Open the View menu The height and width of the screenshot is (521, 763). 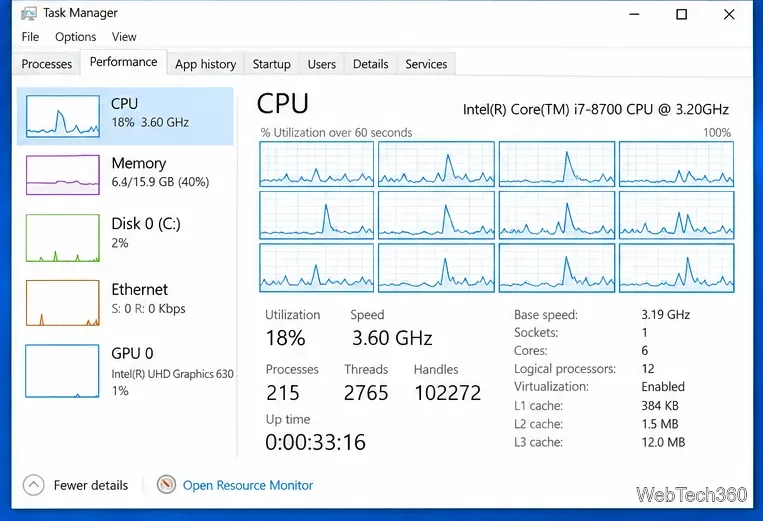124,37
